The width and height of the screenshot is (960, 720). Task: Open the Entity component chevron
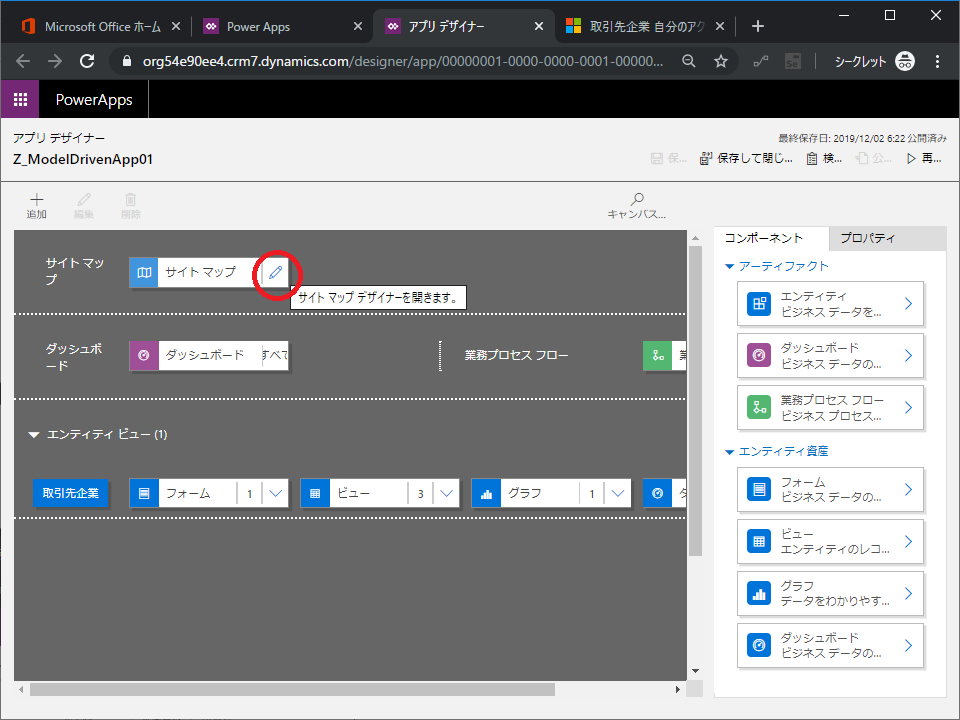(x=909, y=304)
